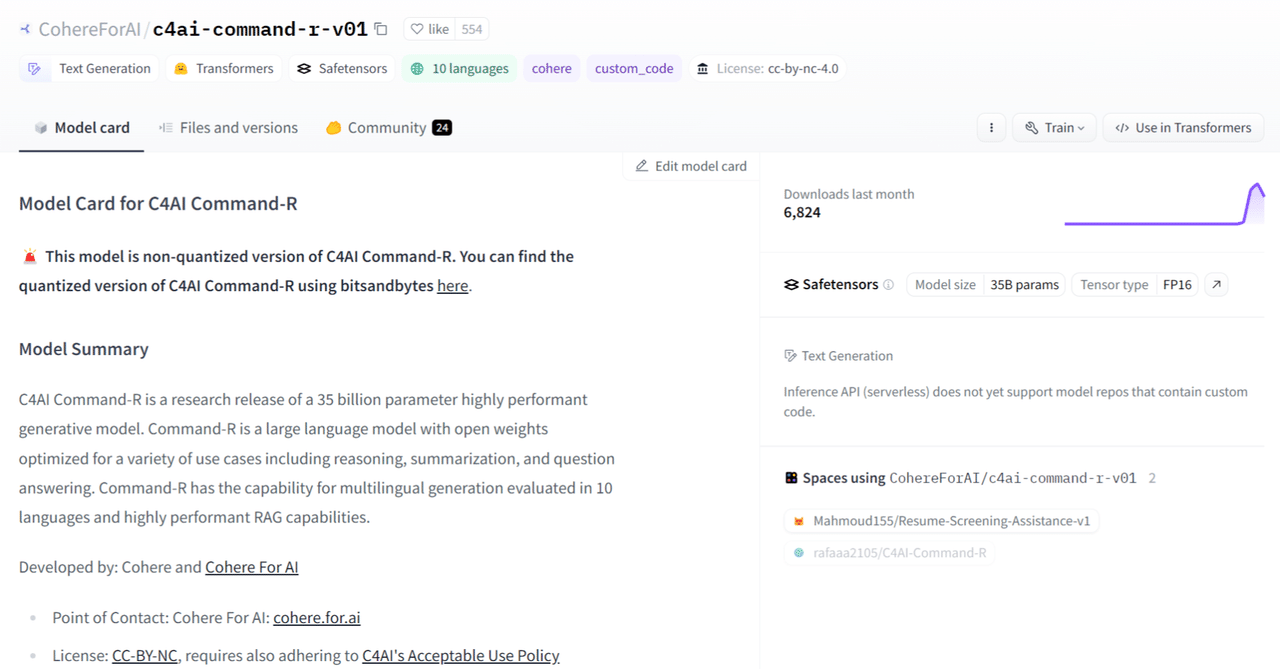Click the downloads last month chart

1164,205
